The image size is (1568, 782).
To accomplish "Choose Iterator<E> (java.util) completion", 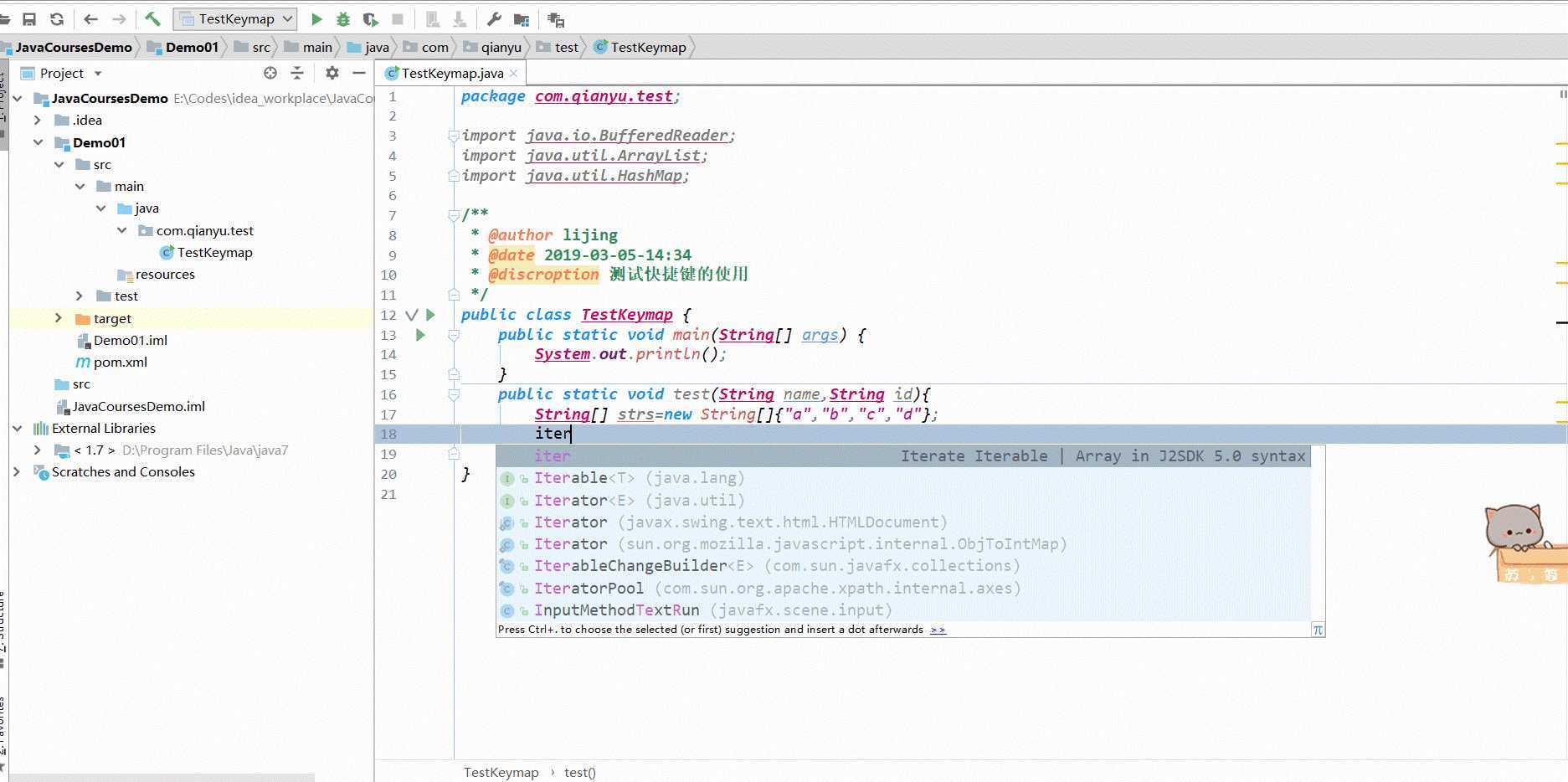I will coord(903,501).
